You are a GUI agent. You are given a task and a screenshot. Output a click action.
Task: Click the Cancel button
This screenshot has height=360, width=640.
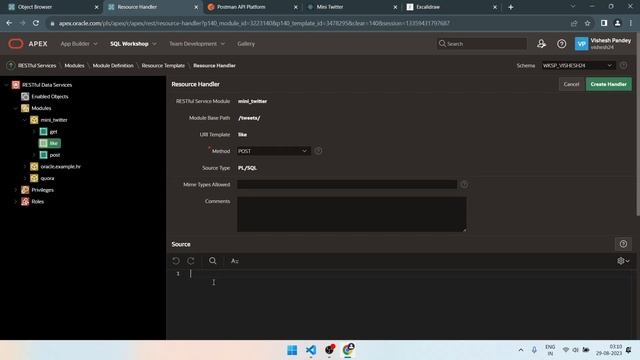pos(571,84)
